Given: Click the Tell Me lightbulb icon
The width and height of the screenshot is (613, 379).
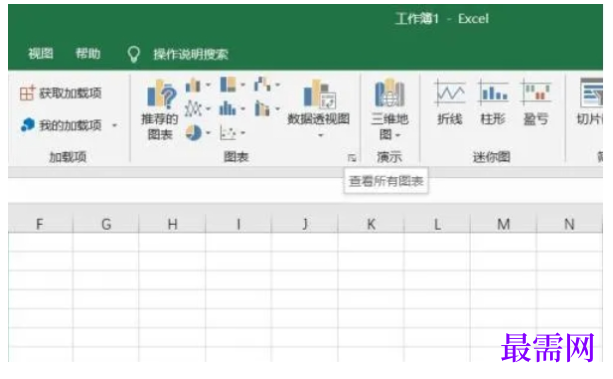Looking at the screenshot, I should point(134,54).
